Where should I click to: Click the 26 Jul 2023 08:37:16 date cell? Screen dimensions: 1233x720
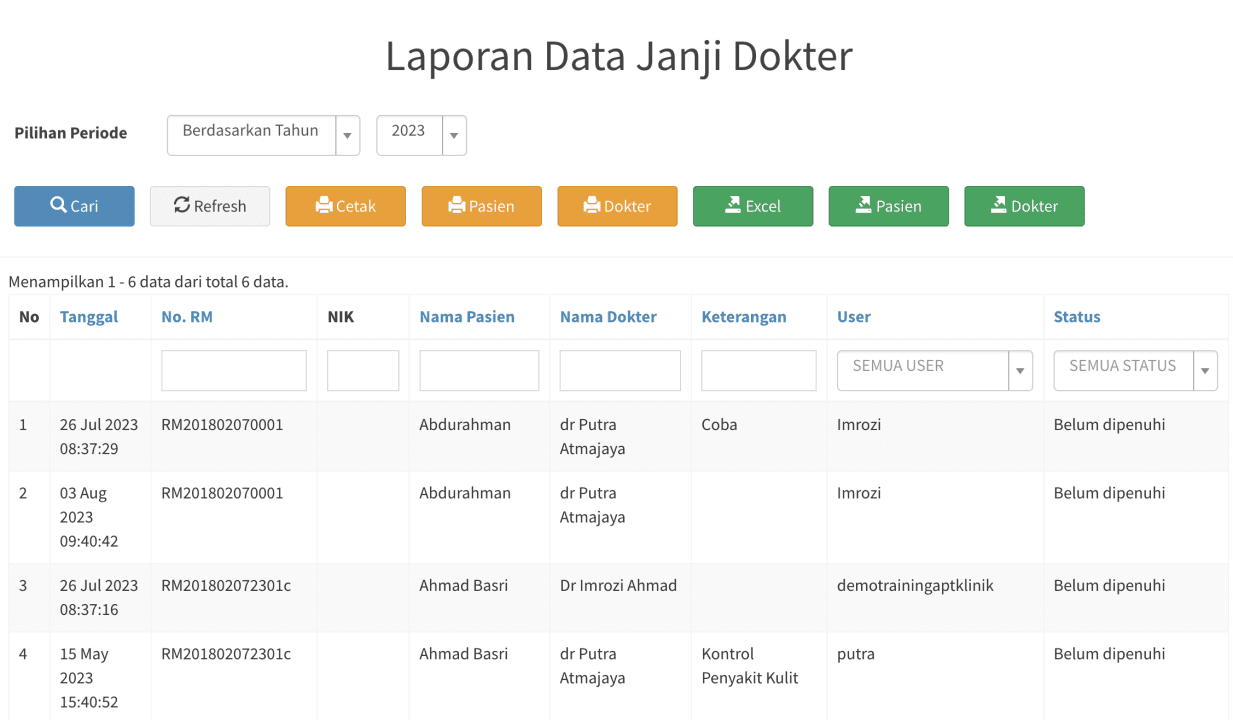click(99, 598)
